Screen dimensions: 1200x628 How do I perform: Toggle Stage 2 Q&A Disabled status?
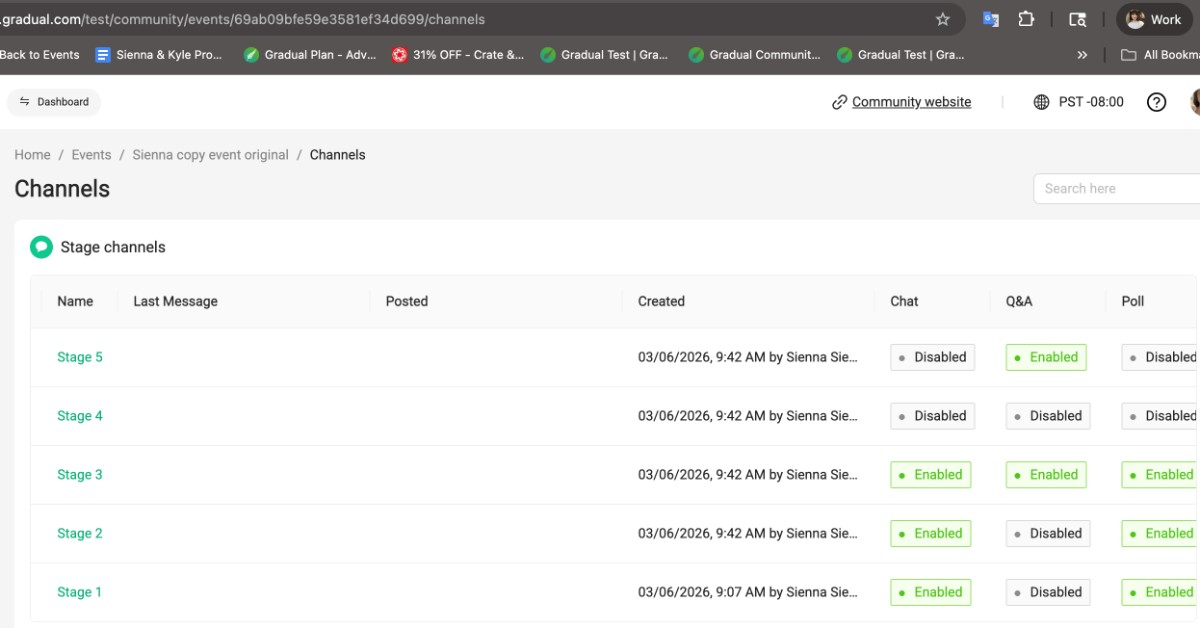click(x=1048, y=534)
